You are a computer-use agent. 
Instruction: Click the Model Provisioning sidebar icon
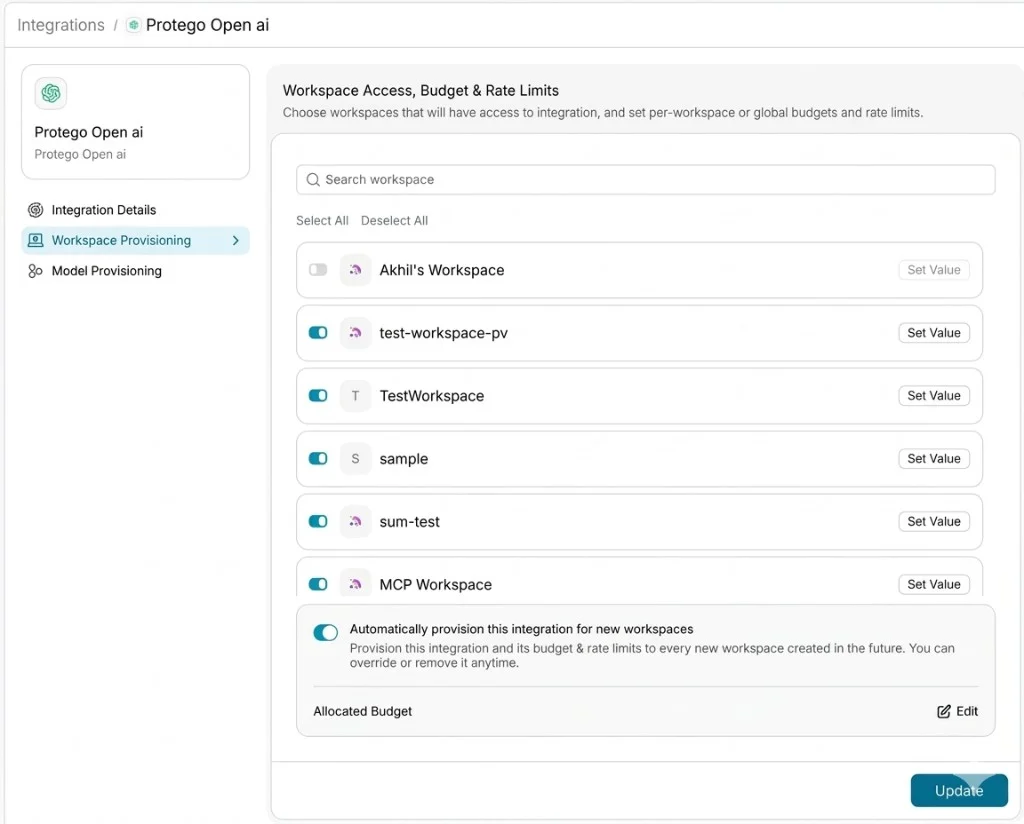click(35, 270)
